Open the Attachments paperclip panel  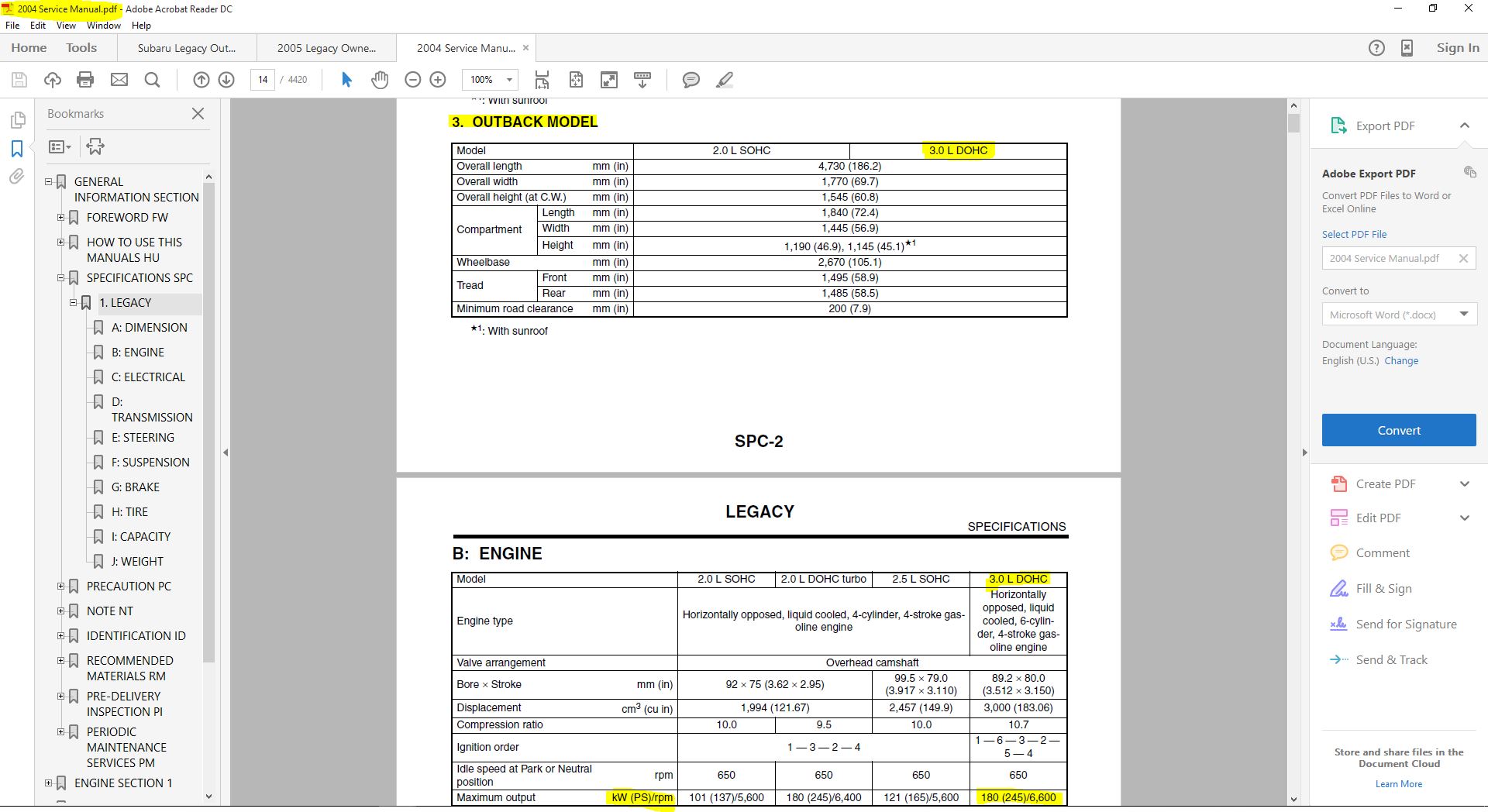[x=17, y=177]
